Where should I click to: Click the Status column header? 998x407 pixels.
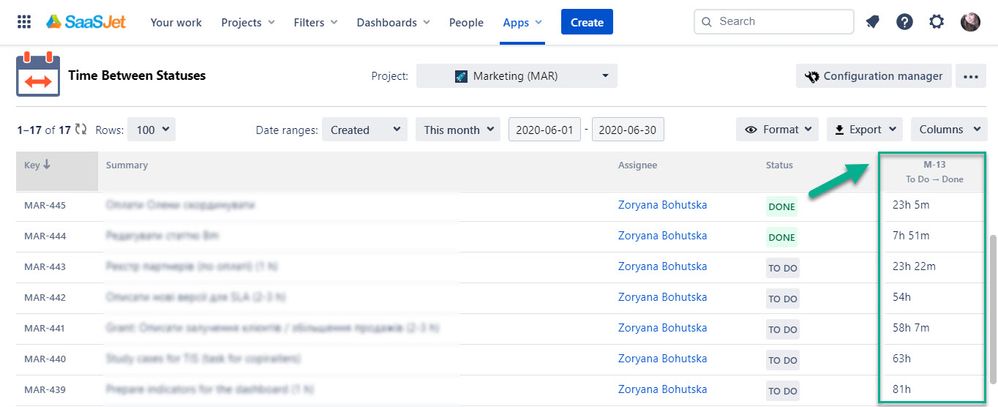(779, 165)
